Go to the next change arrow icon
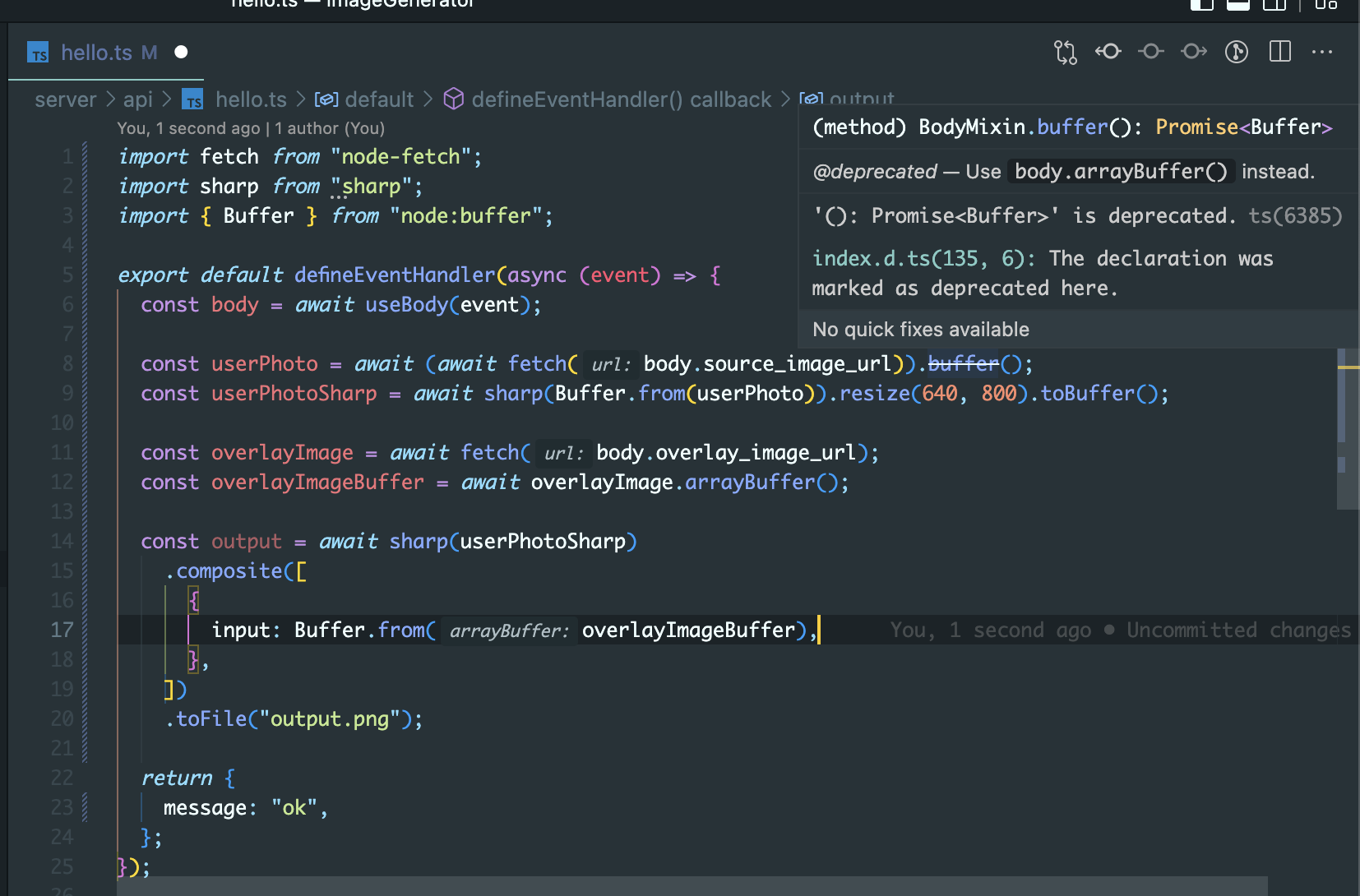 (1193, 52)
